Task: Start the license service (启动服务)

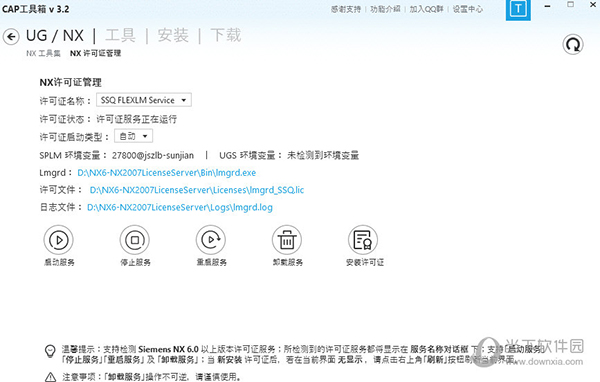Action: [59, 240]
